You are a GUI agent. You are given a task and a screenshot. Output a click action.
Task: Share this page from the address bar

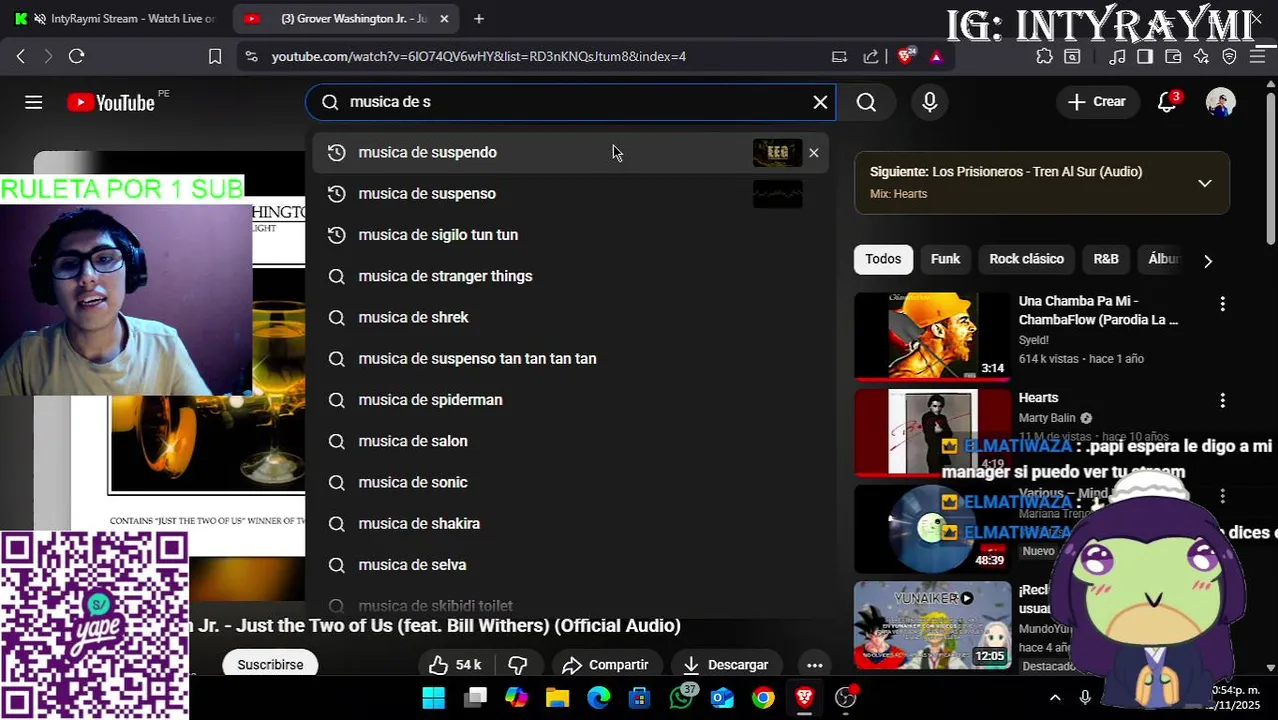[x=871, y=57]
